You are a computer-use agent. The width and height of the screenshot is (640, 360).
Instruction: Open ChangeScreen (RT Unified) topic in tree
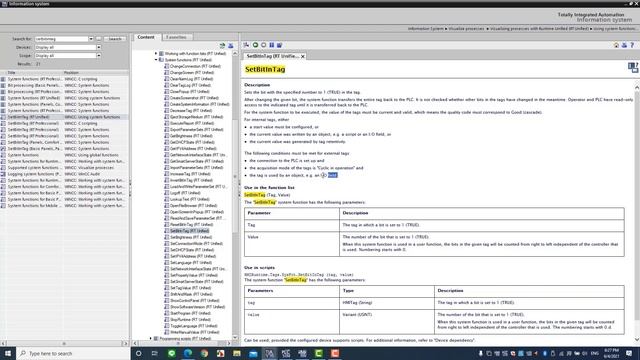pyautogui.click(x=191, y=73)
